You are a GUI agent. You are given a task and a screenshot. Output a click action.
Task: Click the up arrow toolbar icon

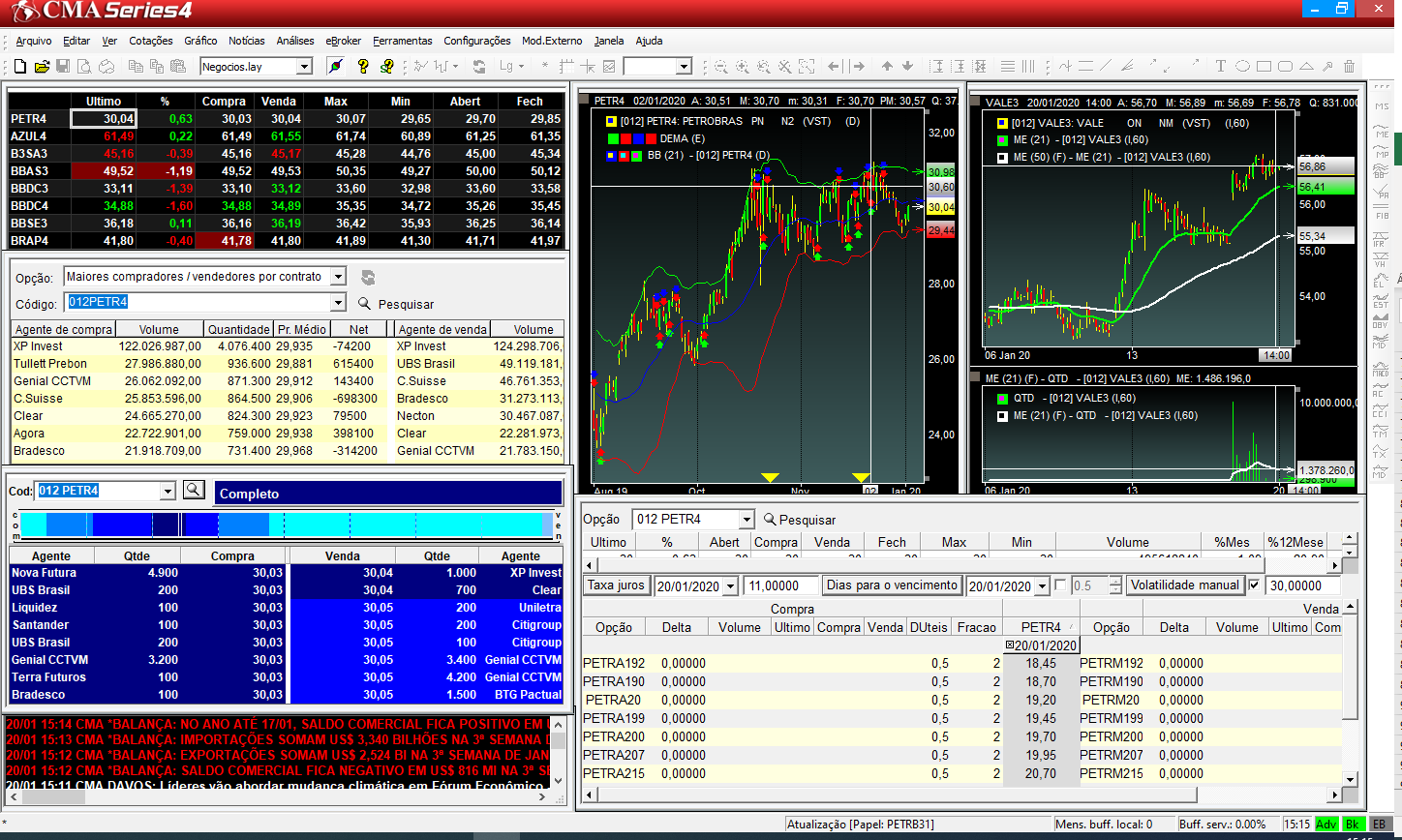pos(887,67)
